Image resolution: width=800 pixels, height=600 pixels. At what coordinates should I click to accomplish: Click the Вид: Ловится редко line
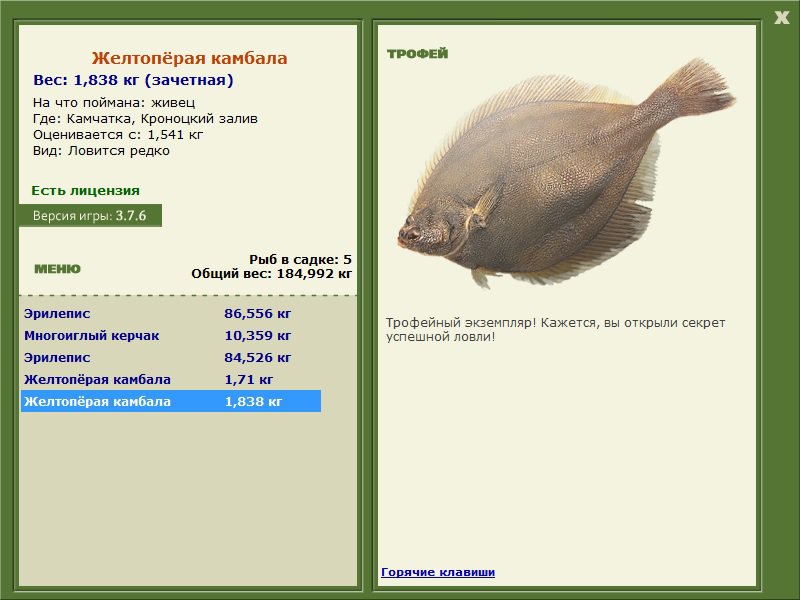pos(101,150)
